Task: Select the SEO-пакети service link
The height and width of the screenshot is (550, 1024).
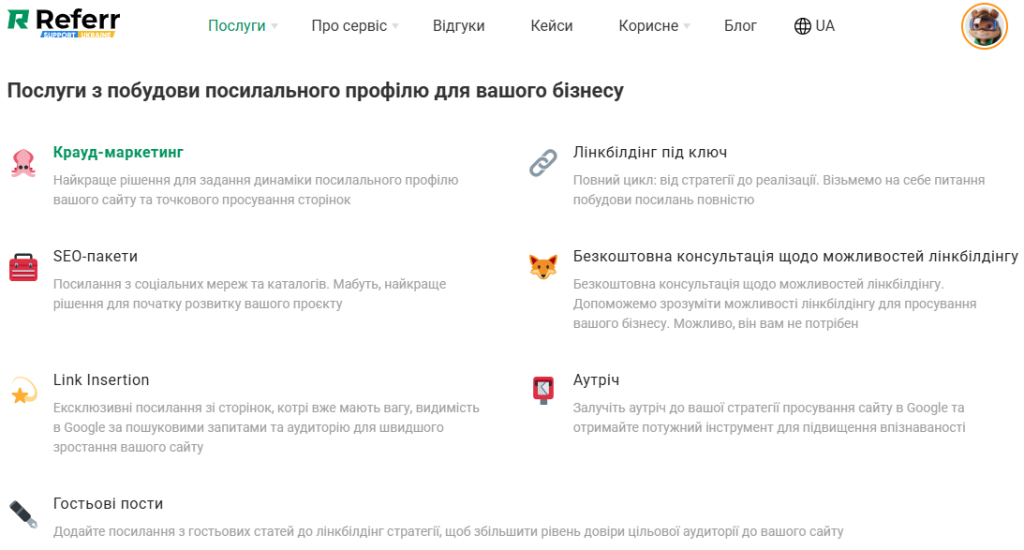Action: click(x=95, y=256)
